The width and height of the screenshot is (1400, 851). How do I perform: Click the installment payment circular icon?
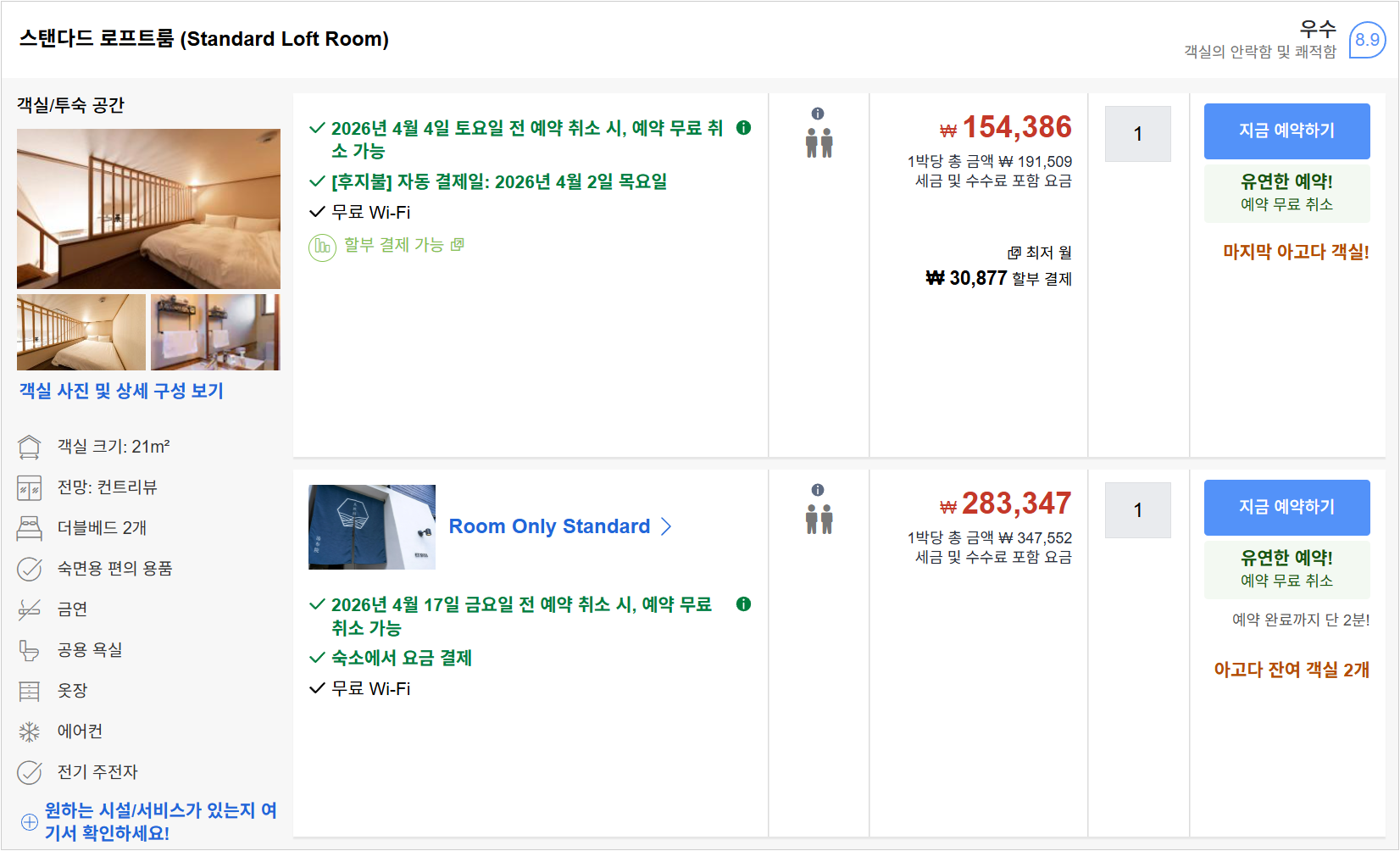pyautogui.click(x=322, y=248)
